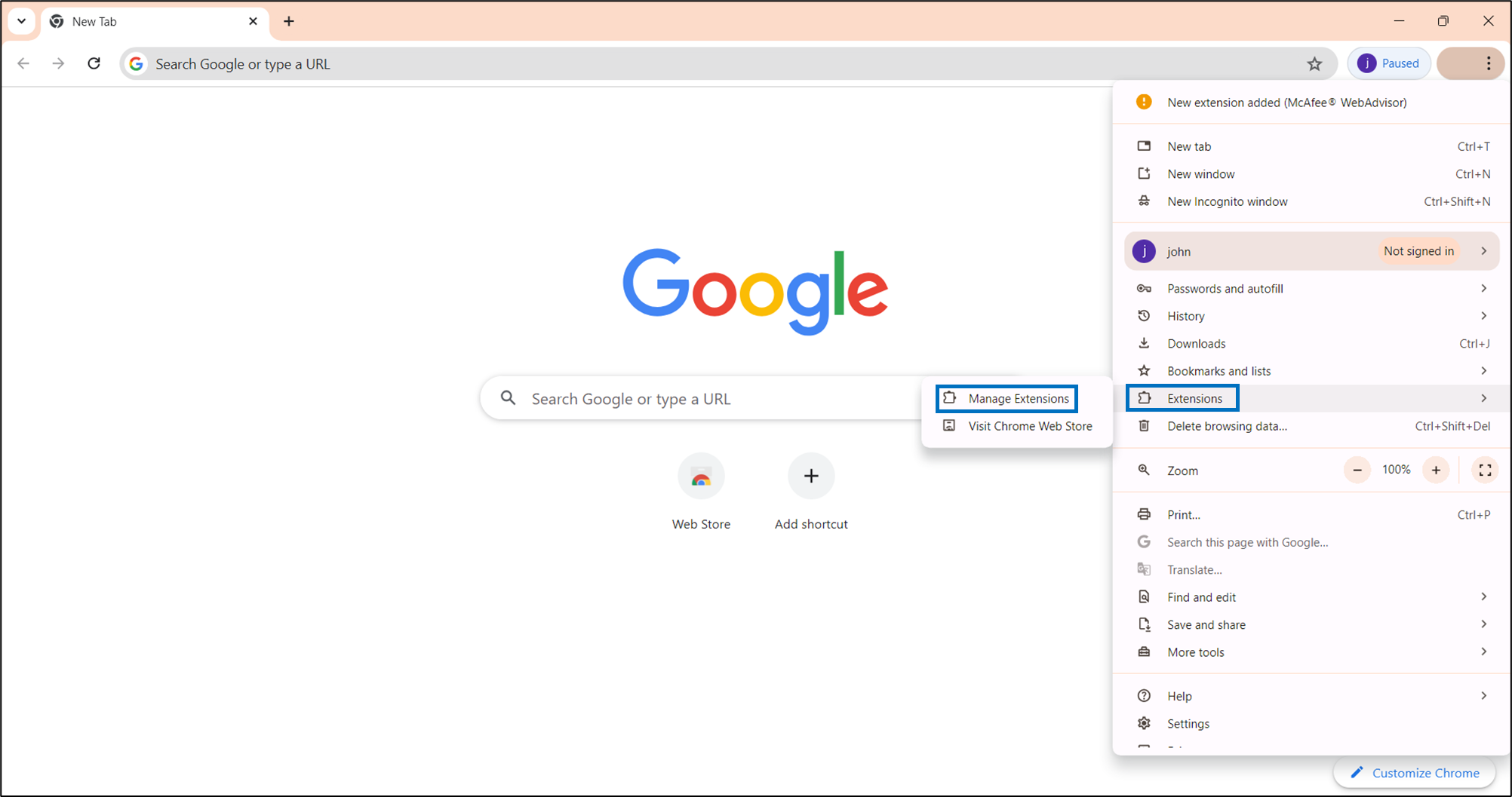Screen dimensions: 1512x797
Task: Bookmark this tab with the star icon
Action: tap(1314, 64)
